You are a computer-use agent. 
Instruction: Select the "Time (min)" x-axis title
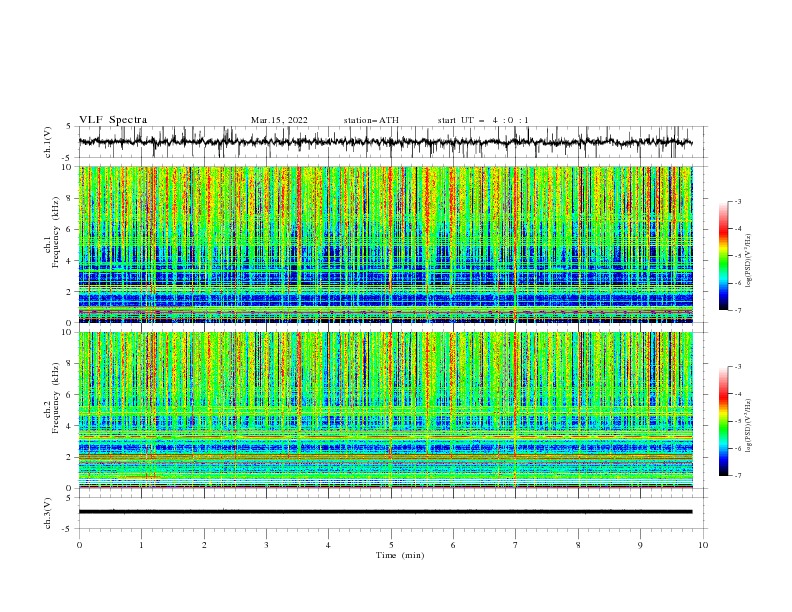pyautogui.click(x=400, y=555)
